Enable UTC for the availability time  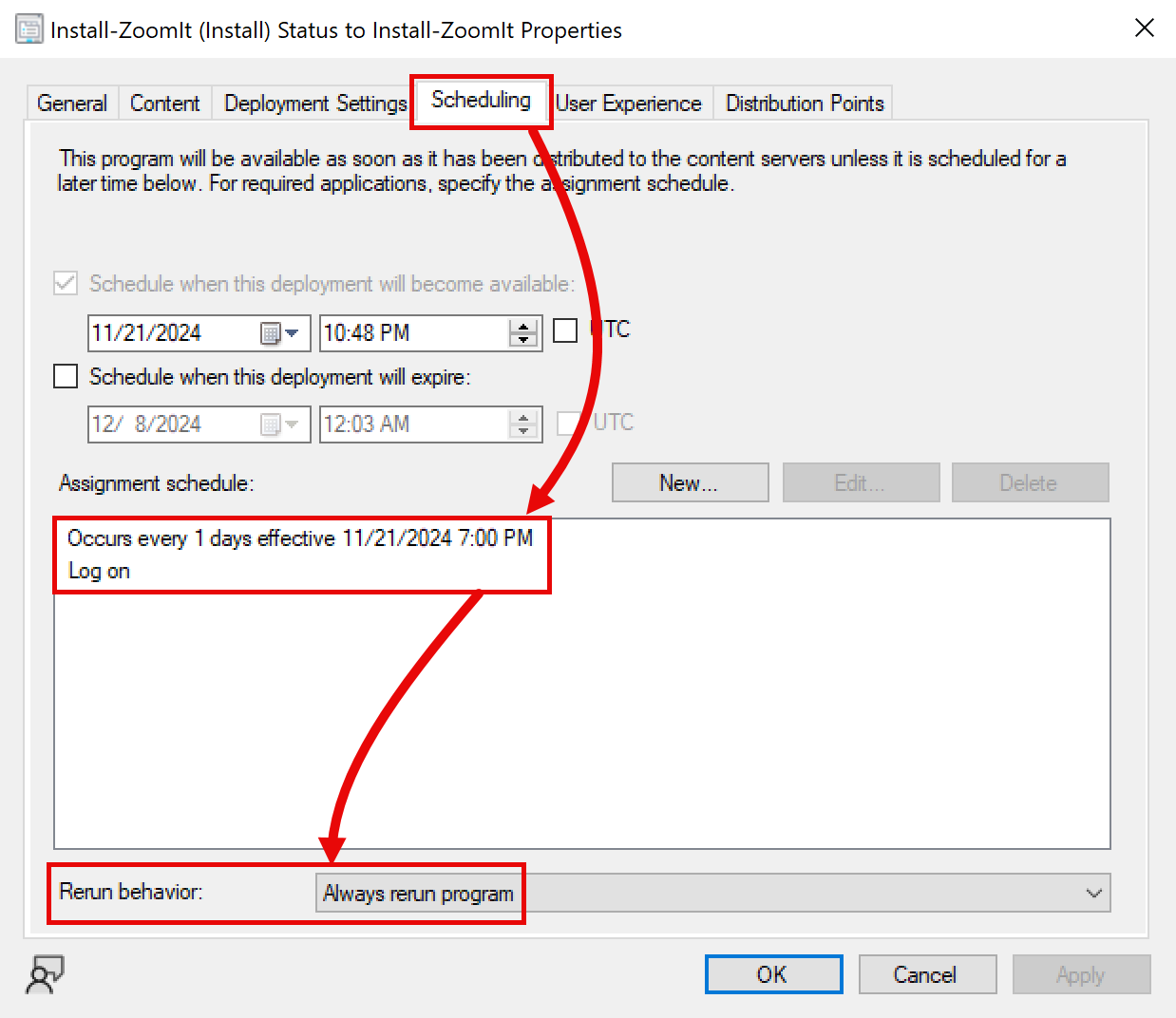click(565, 330)
